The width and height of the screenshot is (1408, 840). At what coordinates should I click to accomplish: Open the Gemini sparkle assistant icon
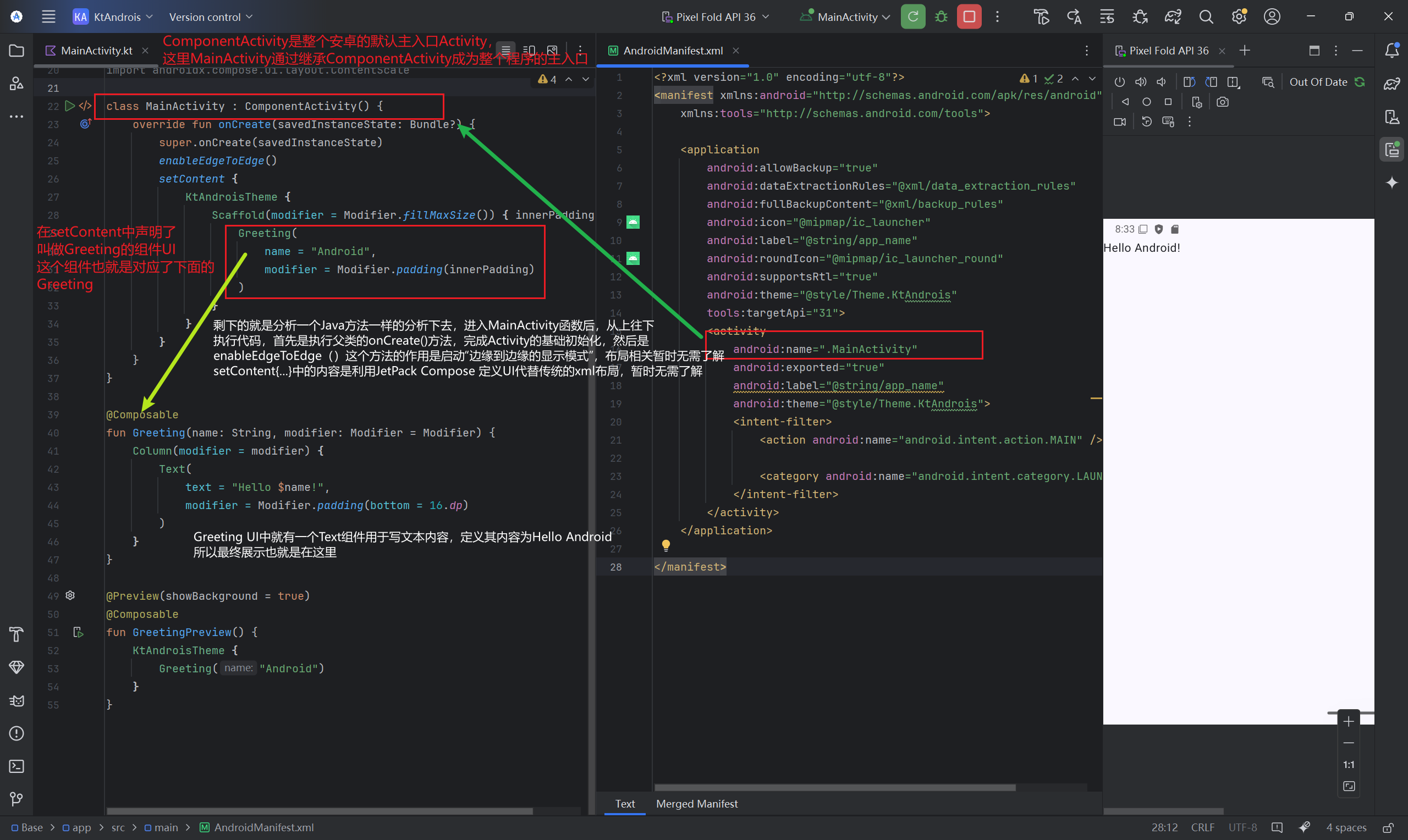click(x=1391, y=183)
